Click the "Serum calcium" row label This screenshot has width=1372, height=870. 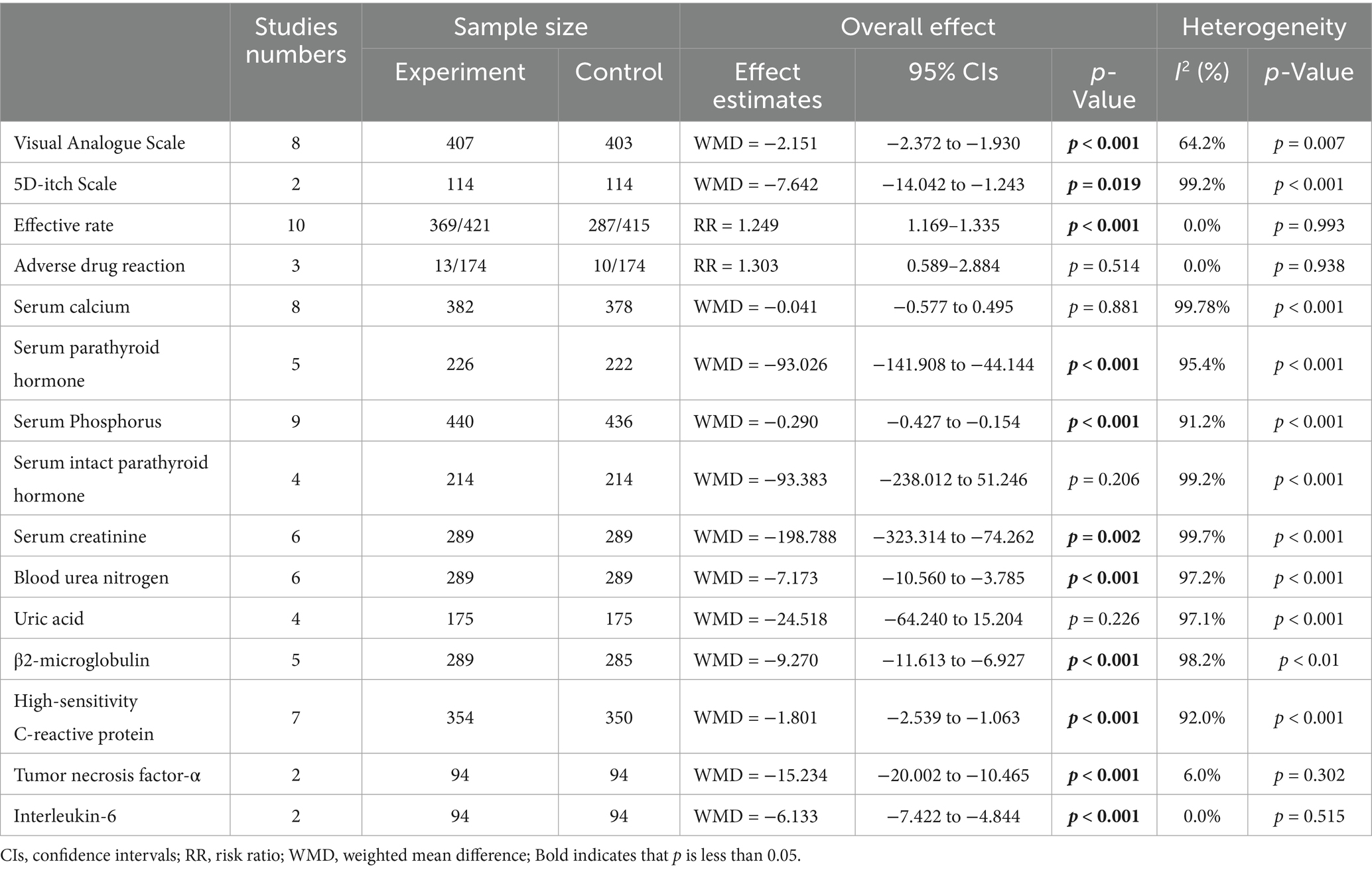pos(72,307)
